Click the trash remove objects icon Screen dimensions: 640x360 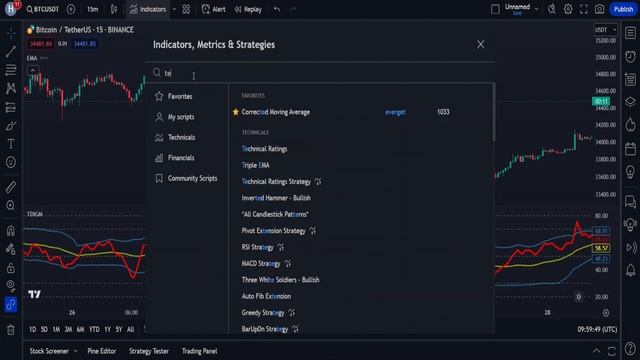[x=11, y=330]
